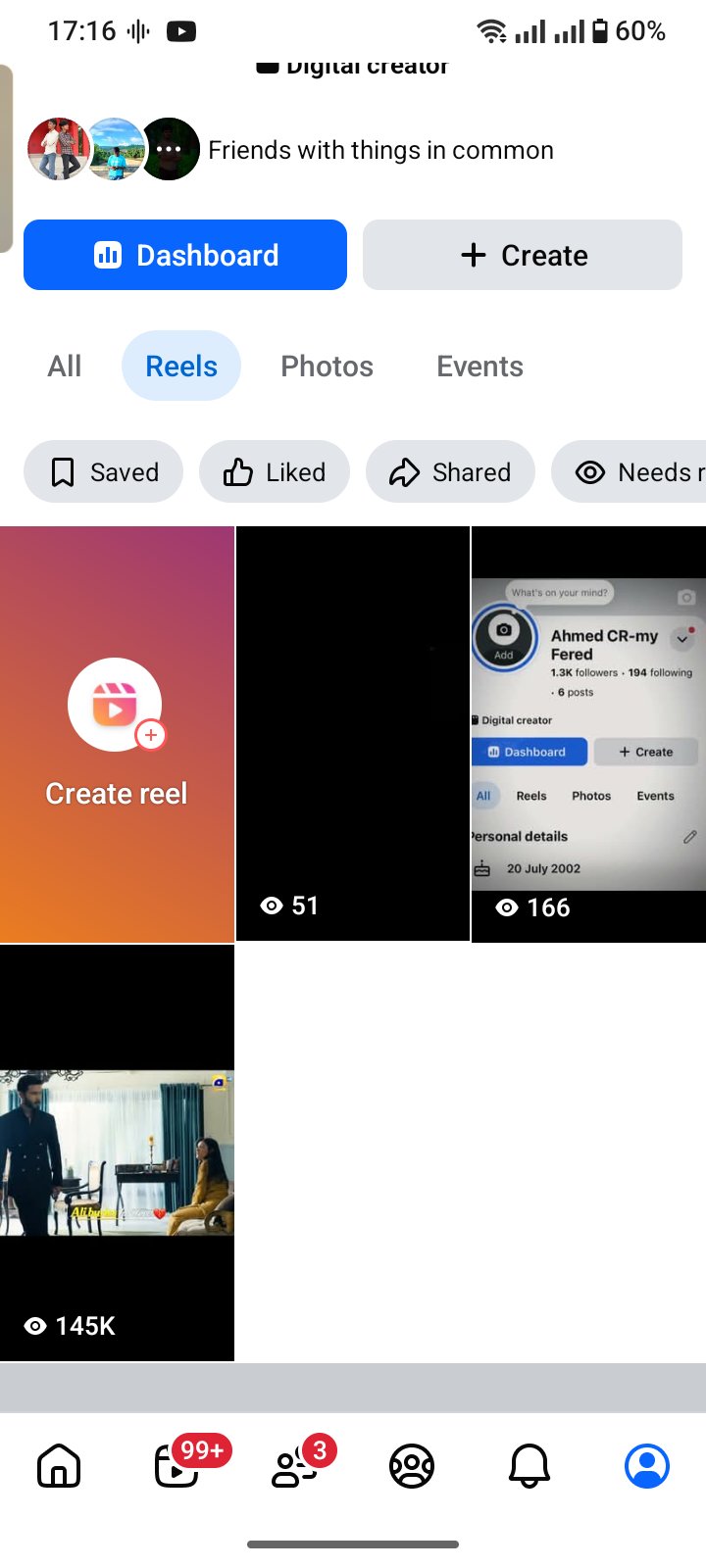
Task: Tap the battery 60% indicator
Action: click(629, 31)
